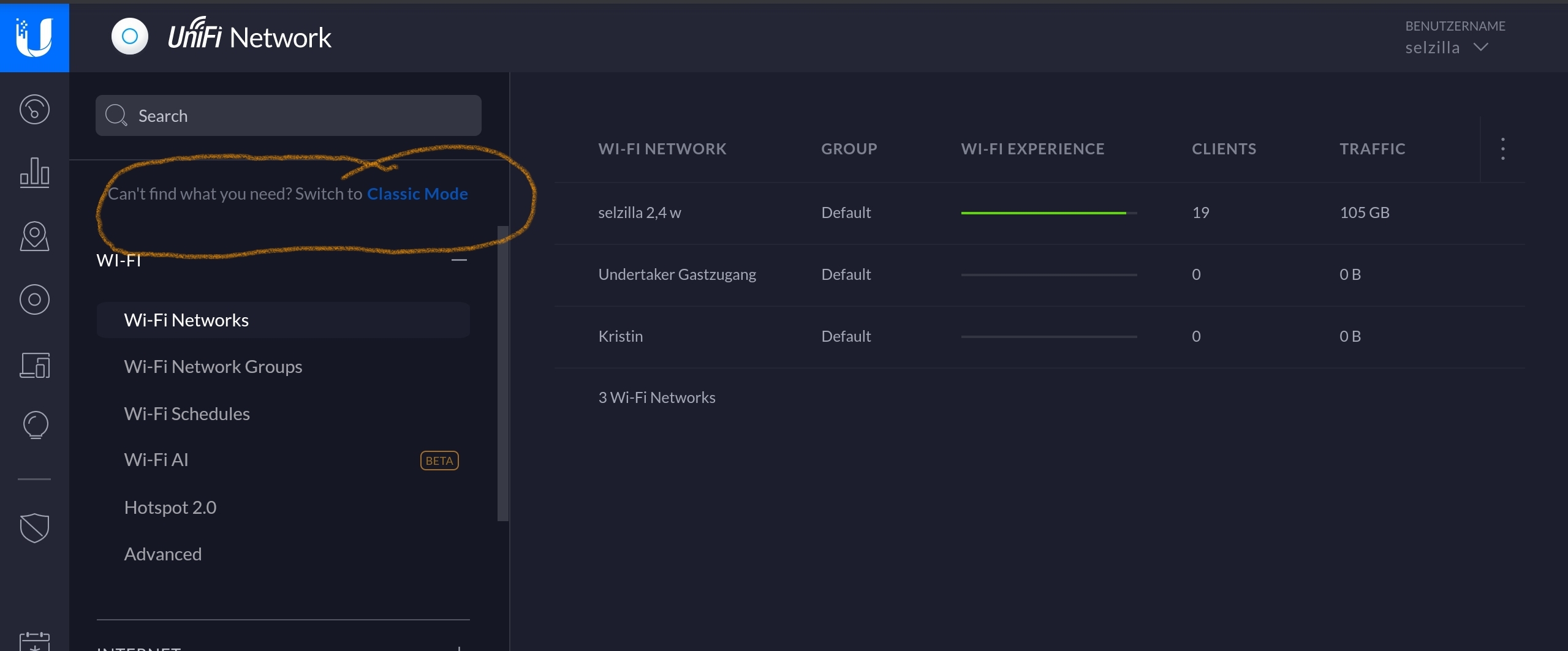This screenshot has width=1568, height=651.
Task: Open the three-dot table options menu
Action: (1502, 149)
